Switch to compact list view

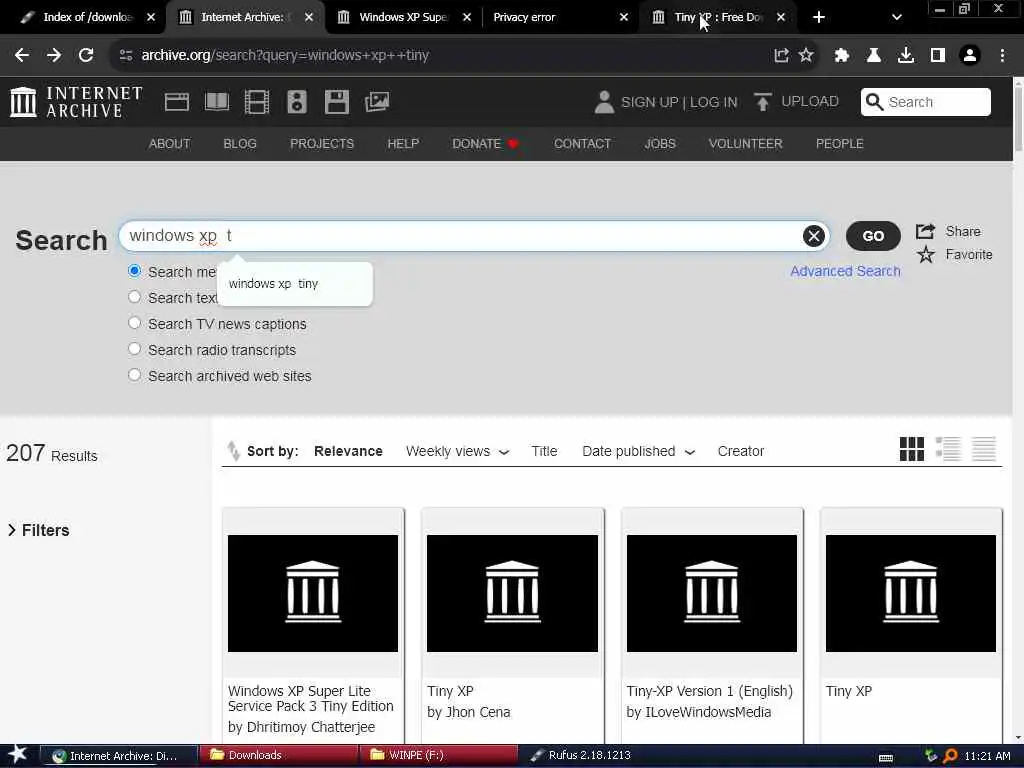pyautogui.click(x=984, y=449)
